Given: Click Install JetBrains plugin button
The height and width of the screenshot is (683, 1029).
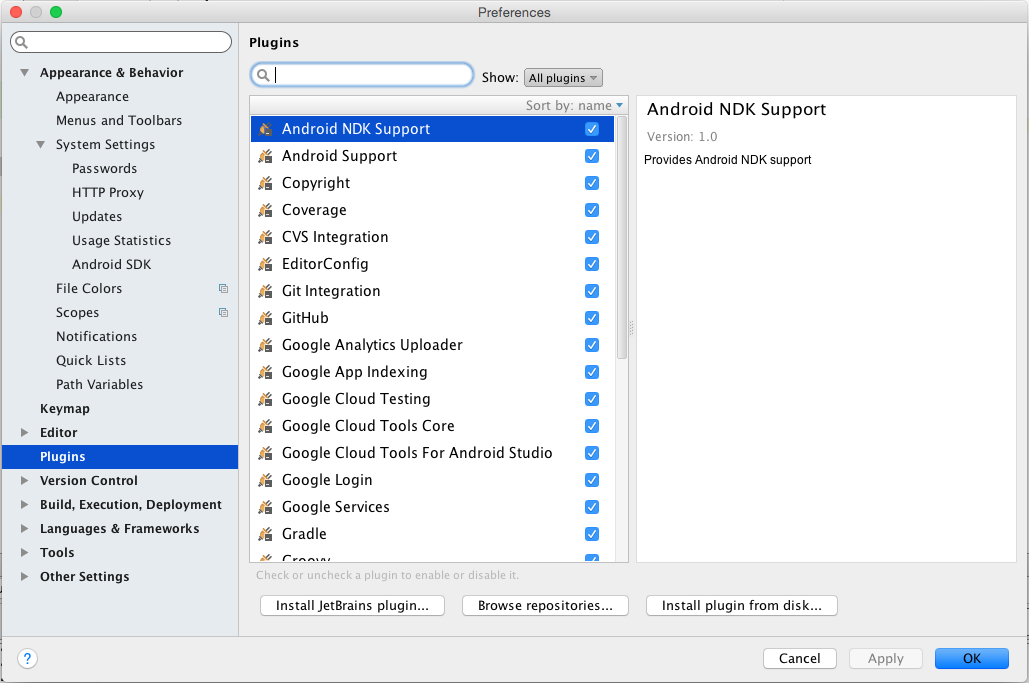Looking at the screenshot, I should [352, 606].
